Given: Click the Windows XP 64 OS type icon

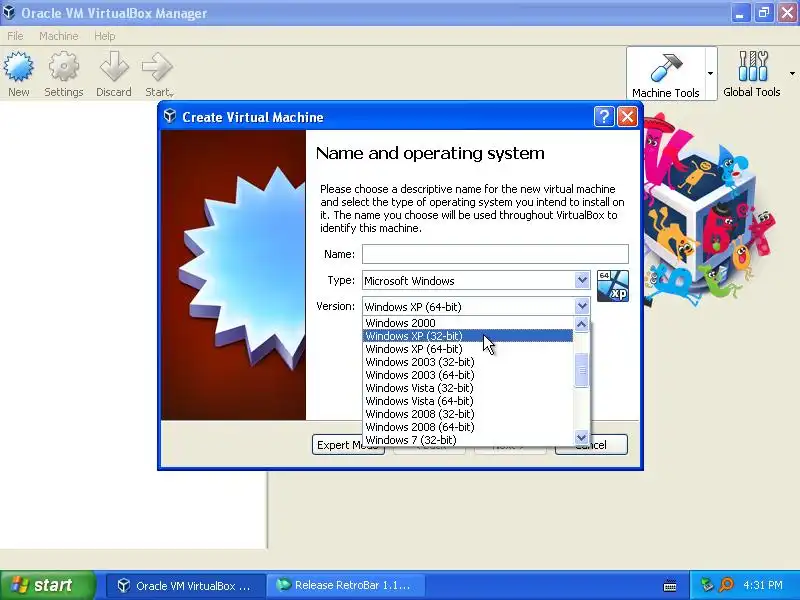Looking at the screenshot, I should 613,286.
